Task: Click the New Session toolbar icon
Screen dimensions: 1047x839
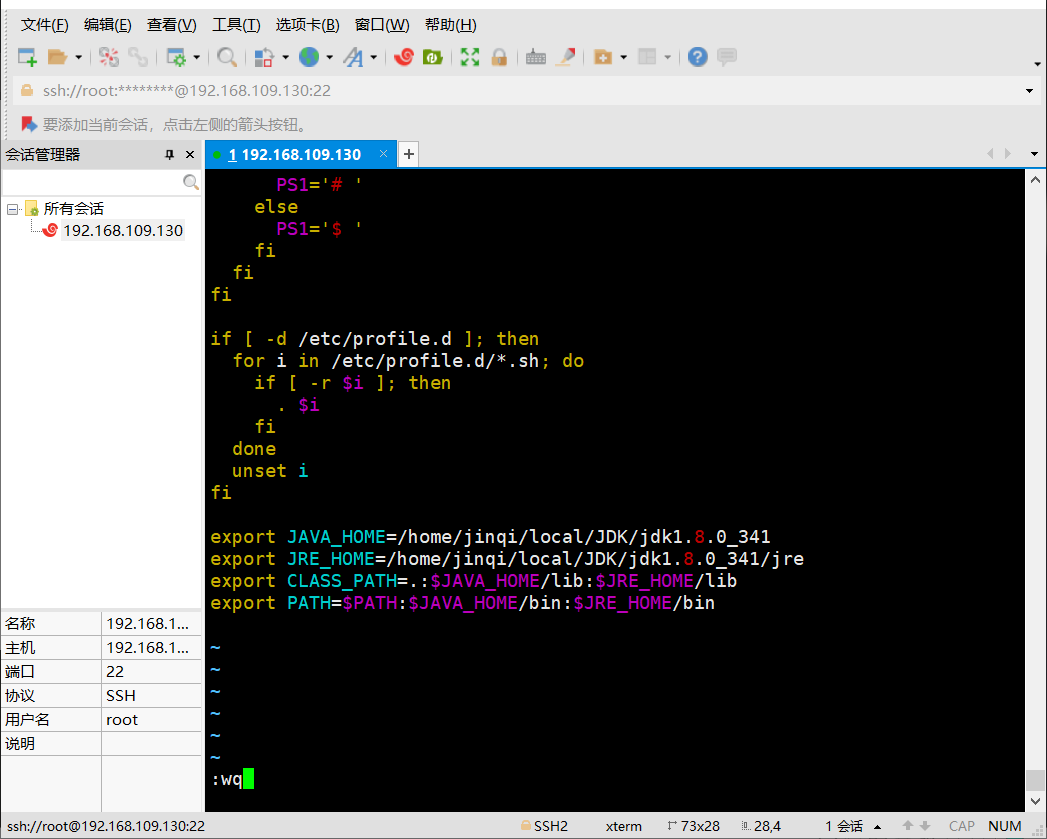Action: click(27, 57)
